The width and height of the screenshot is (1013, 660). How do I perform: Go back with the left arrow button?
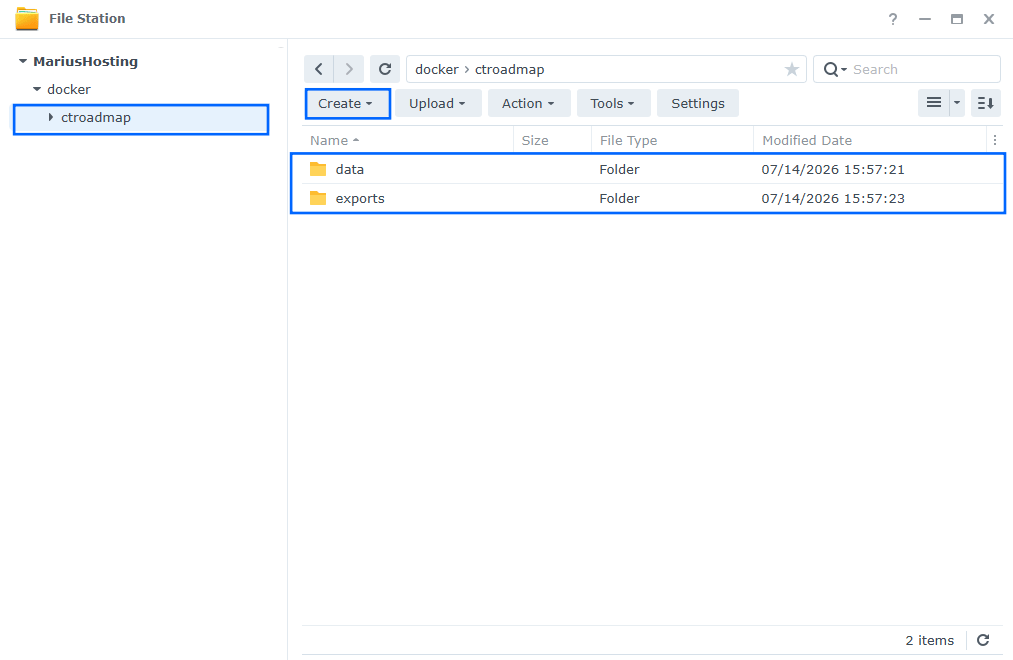point(319,69)
